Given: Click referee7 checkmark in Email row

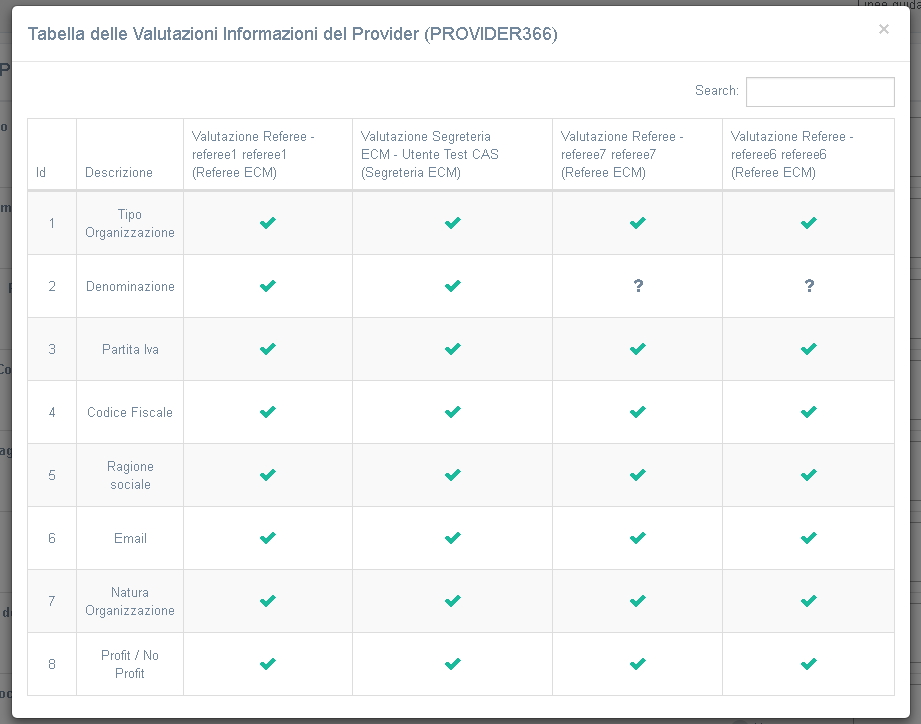Looking at the screenshot, I should (x=638, y=538).
